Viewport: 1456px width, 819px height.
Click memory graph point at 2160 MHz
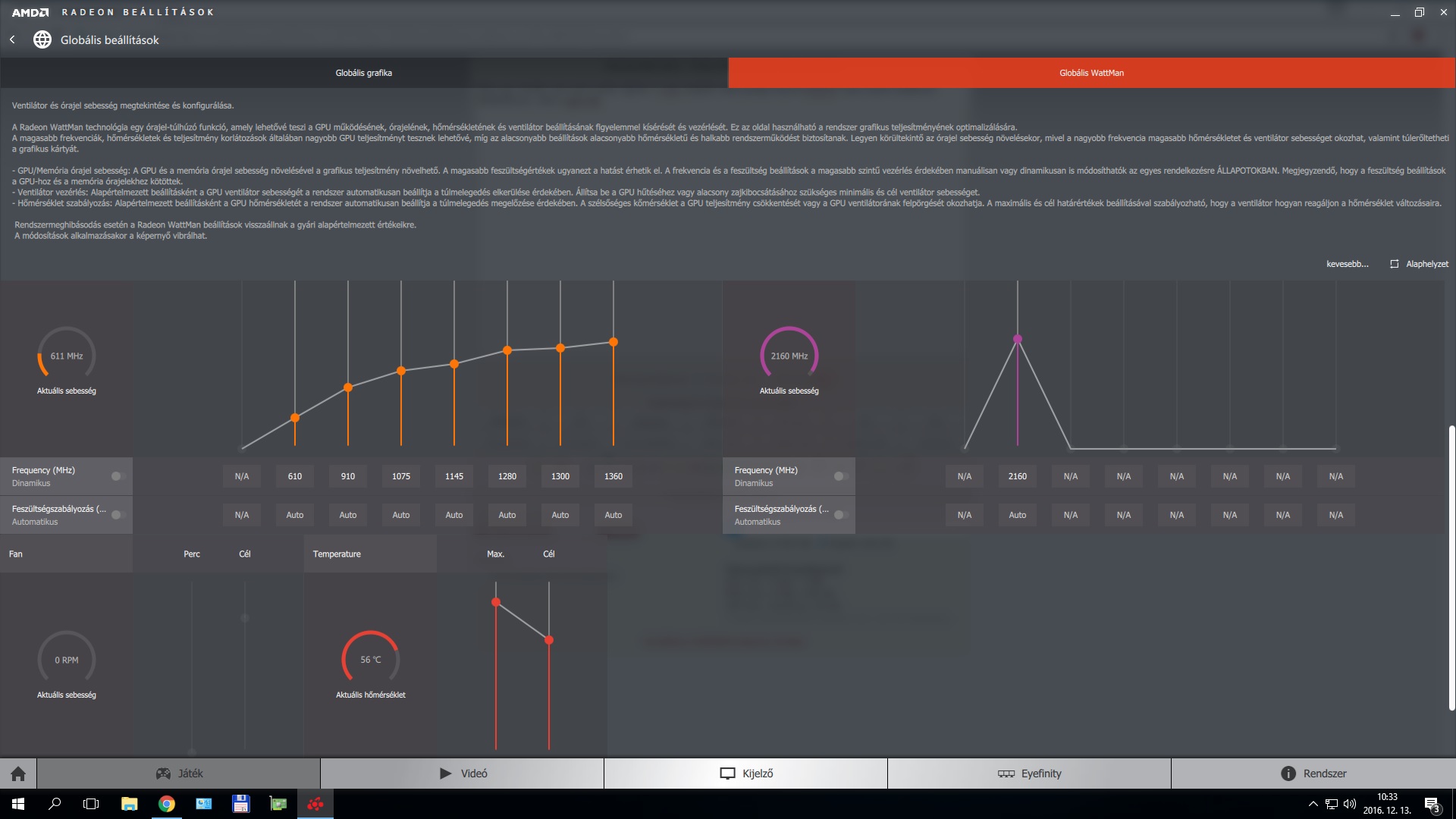1018,339
